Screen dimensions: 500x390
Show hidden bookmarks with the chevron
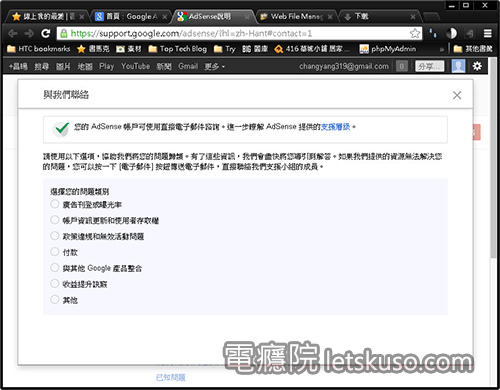coord(442,49)
